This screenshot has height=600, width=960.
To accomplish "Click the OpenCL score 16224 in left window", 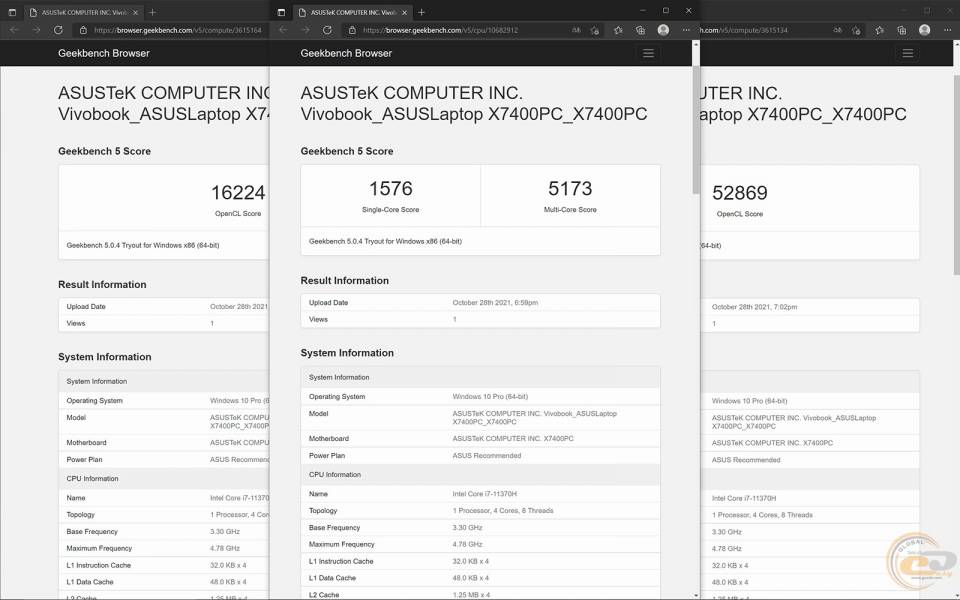I will pos(238,193).
